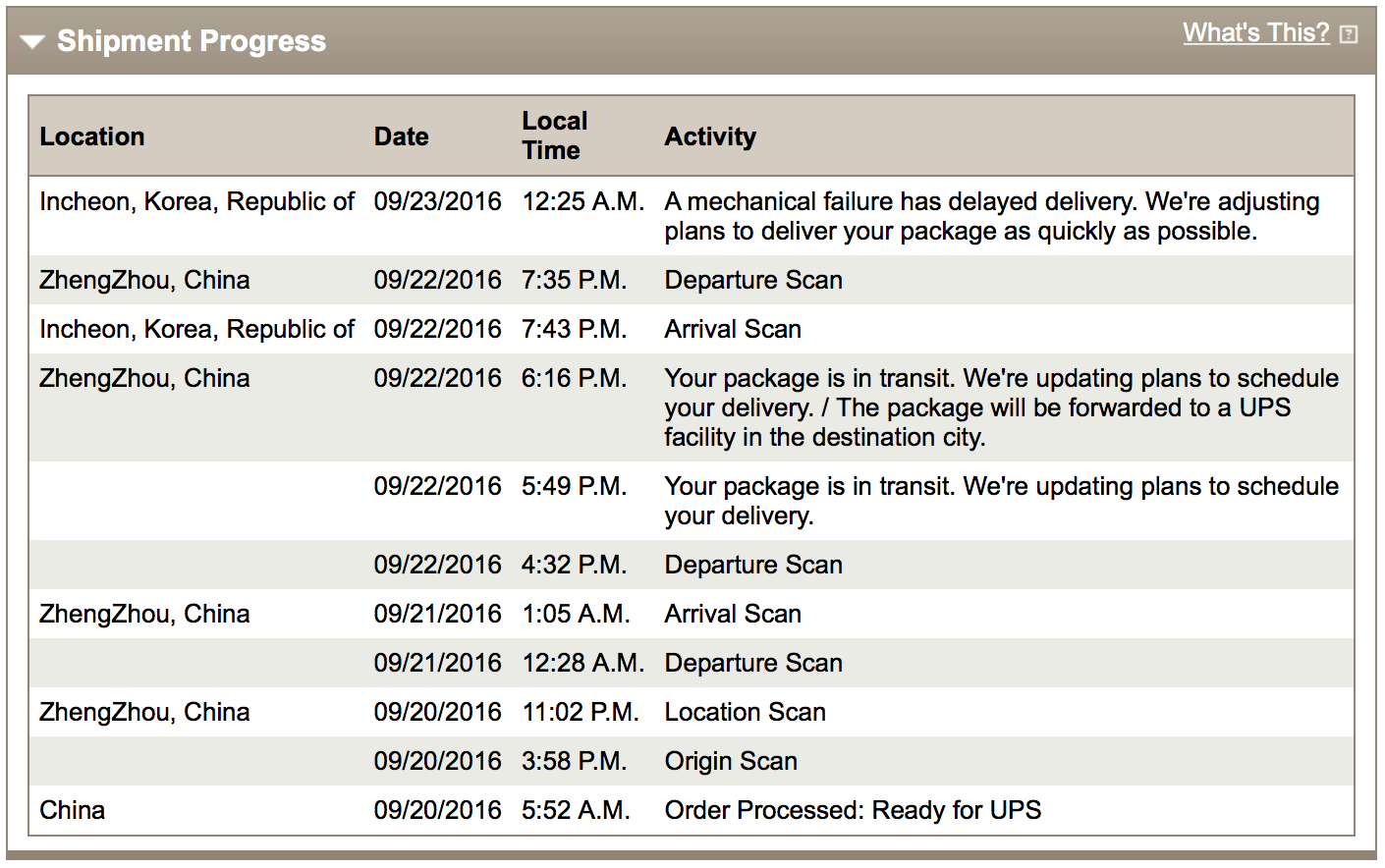The image size is (1385, 868).
Task: Click the 5:49 P.M. in-transit message
Action: pyautogui.click(x=1001, y=501)
